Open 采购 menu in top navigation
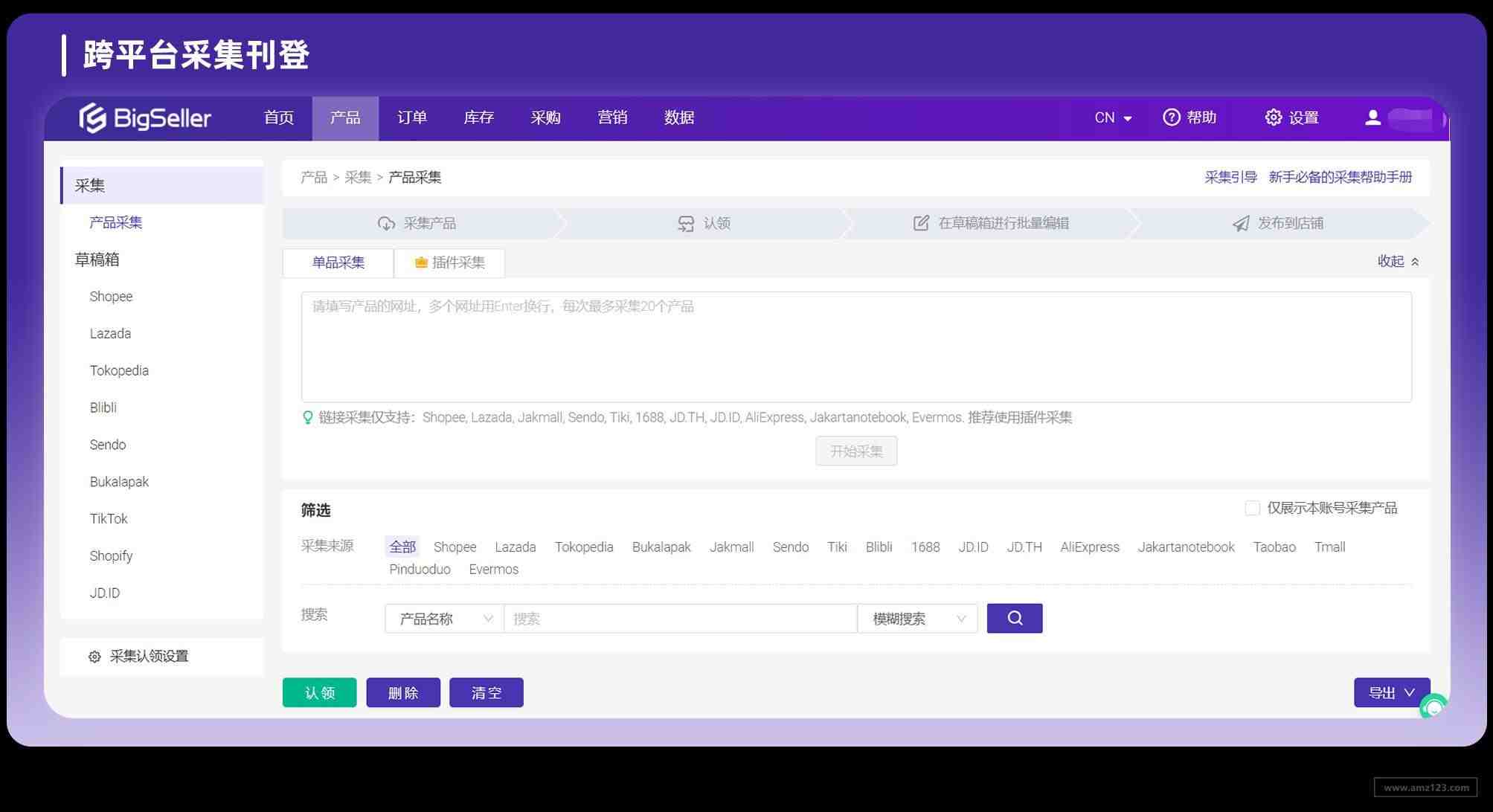Screen dimensions: 1493x812 [x=545, y=117]
